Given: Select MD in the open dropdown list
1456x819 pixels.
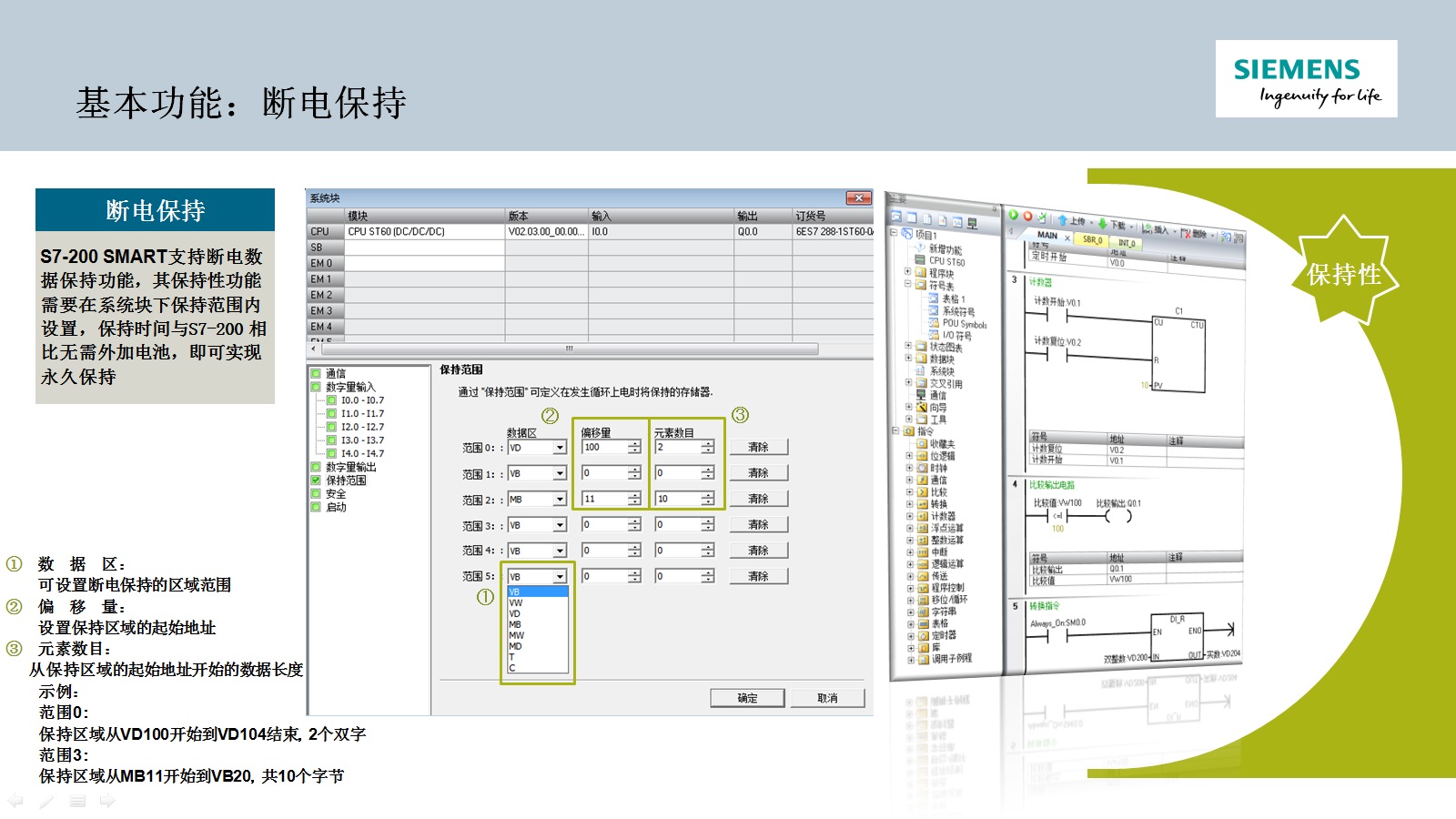Looking at the screenshot, I should tap(538, 646).
